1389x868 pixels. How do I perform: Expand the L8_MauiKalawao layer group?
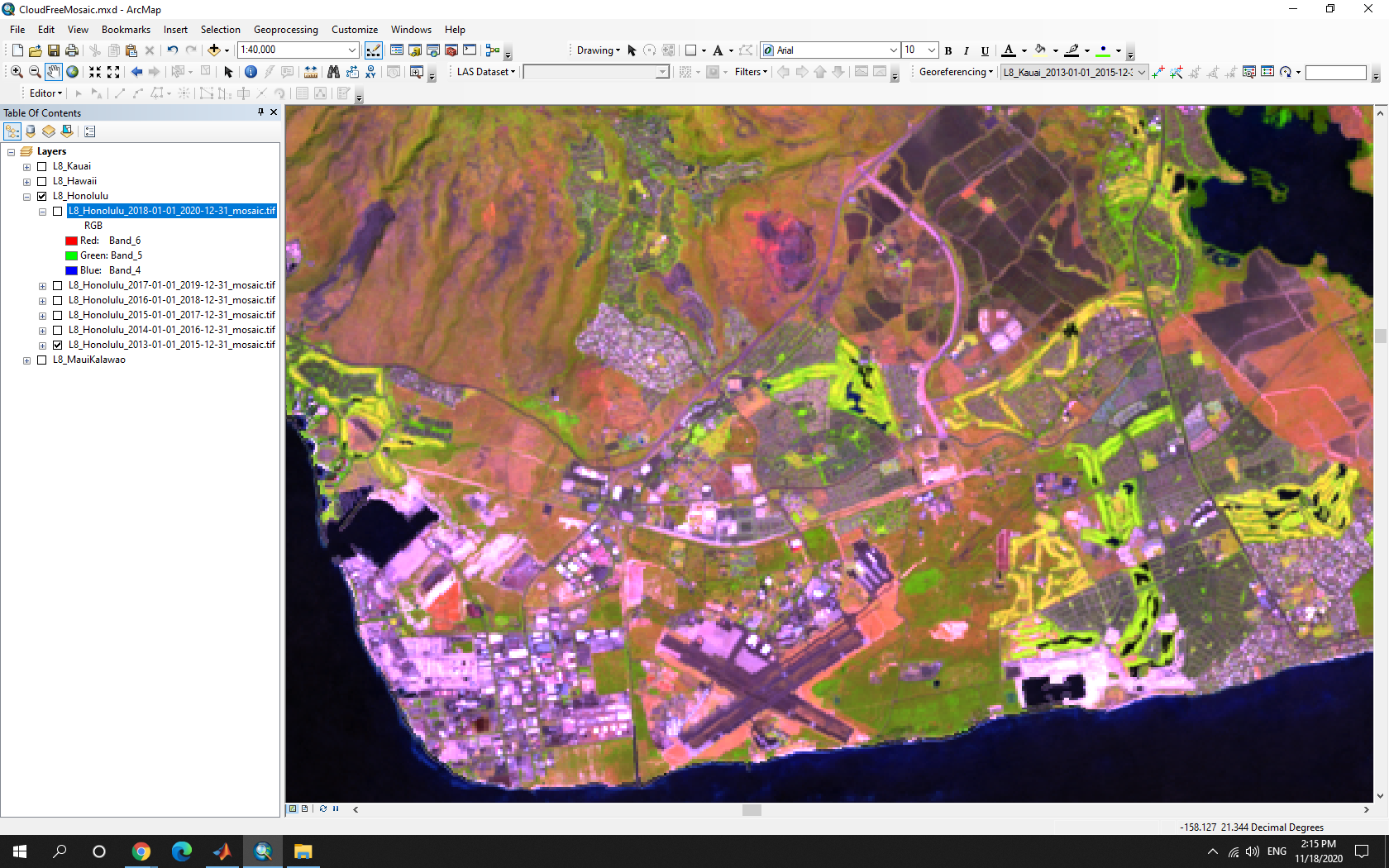point(26,360)
